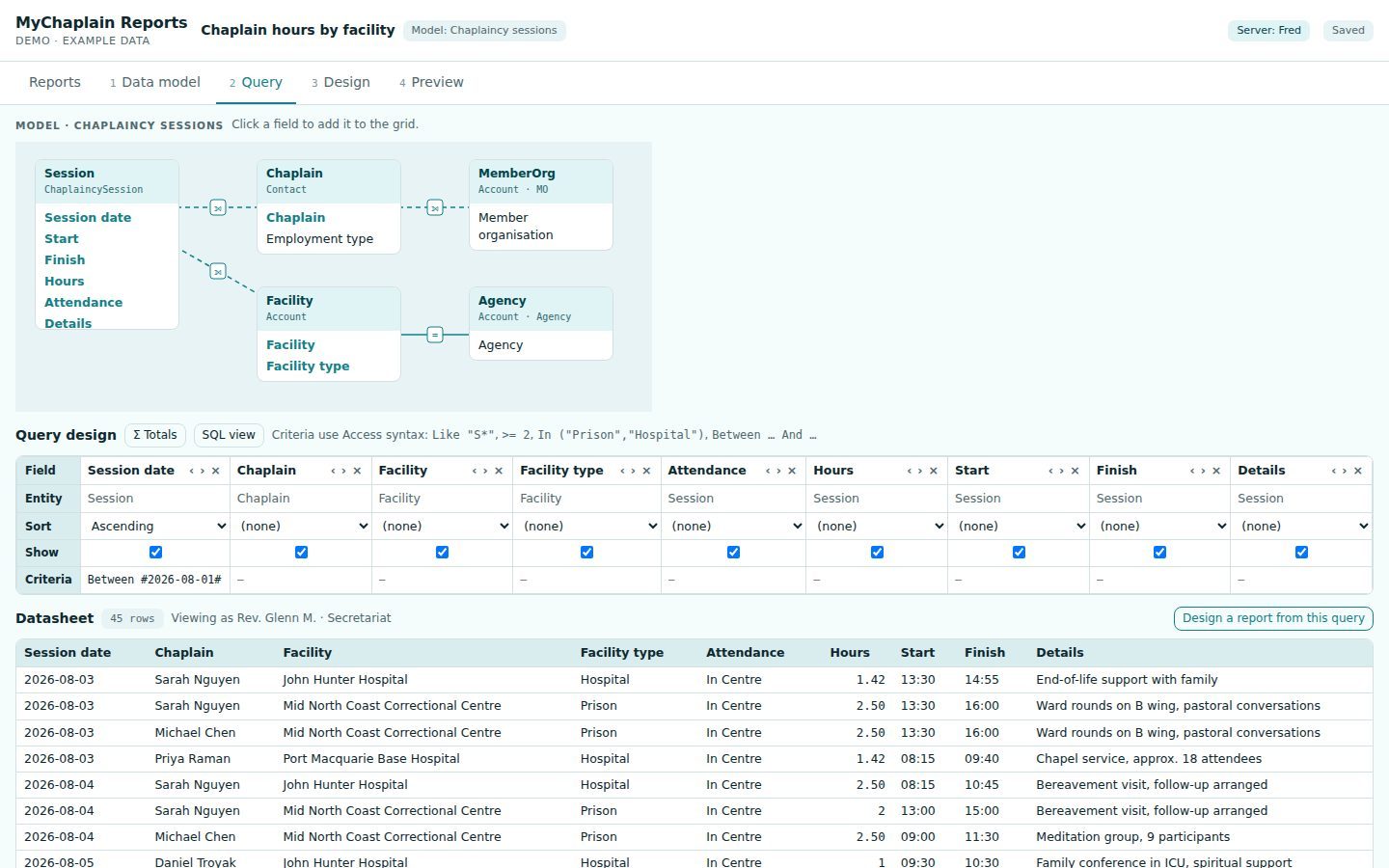The height and width of the screenshot is (868, 1389).
Task: Open Sort dropdown for Details
Action: [1302, 526]
